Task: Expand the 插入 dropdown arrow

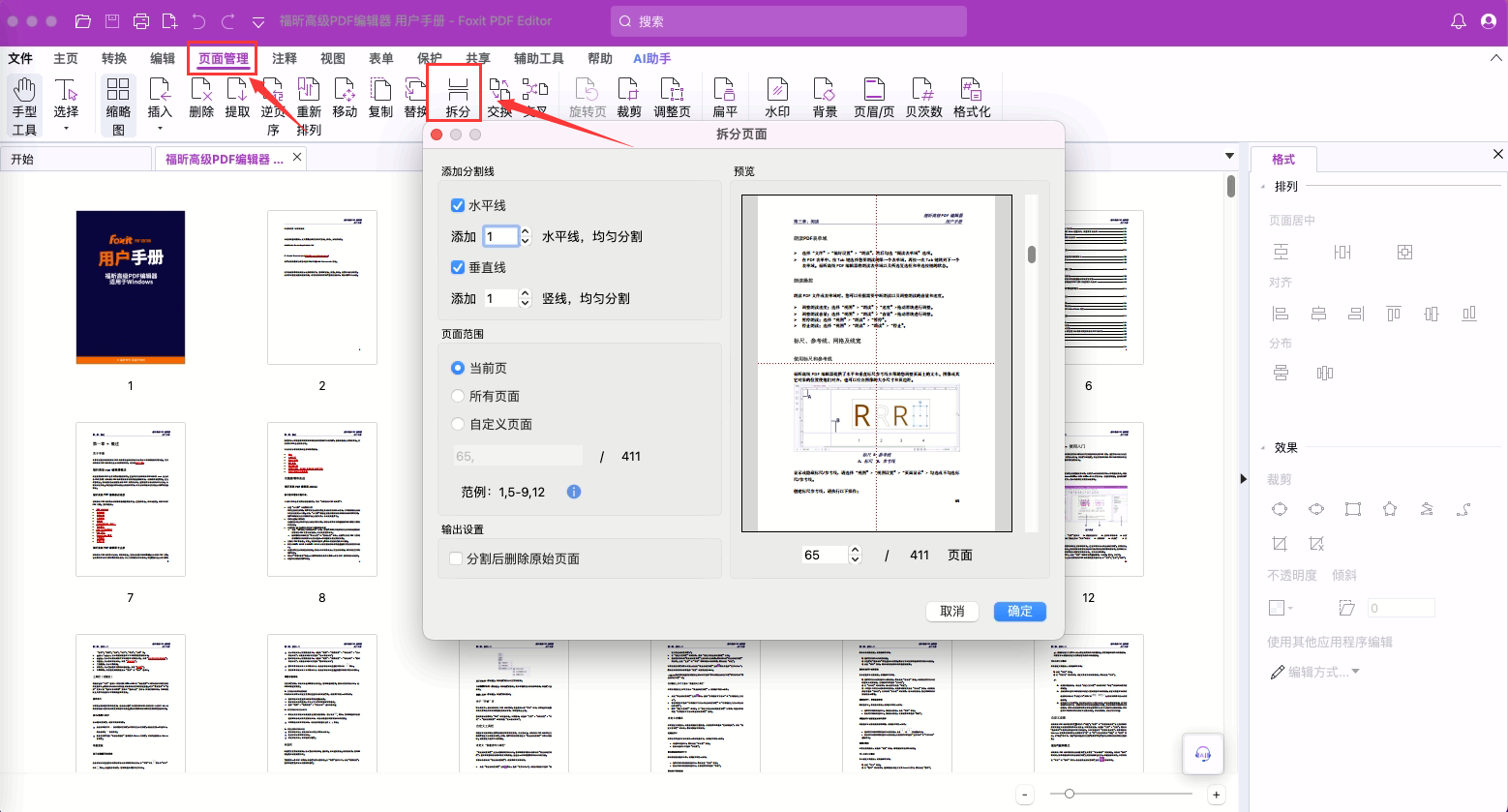Action: coord(160,128)
